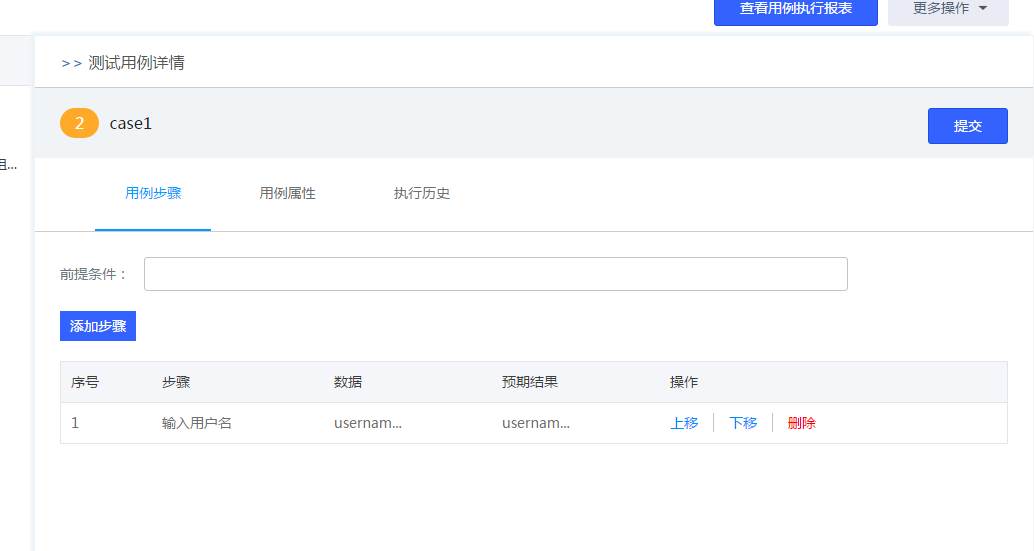Select row number 1 in the steps table
1034x551 pixels.
[x=75, y=423]
